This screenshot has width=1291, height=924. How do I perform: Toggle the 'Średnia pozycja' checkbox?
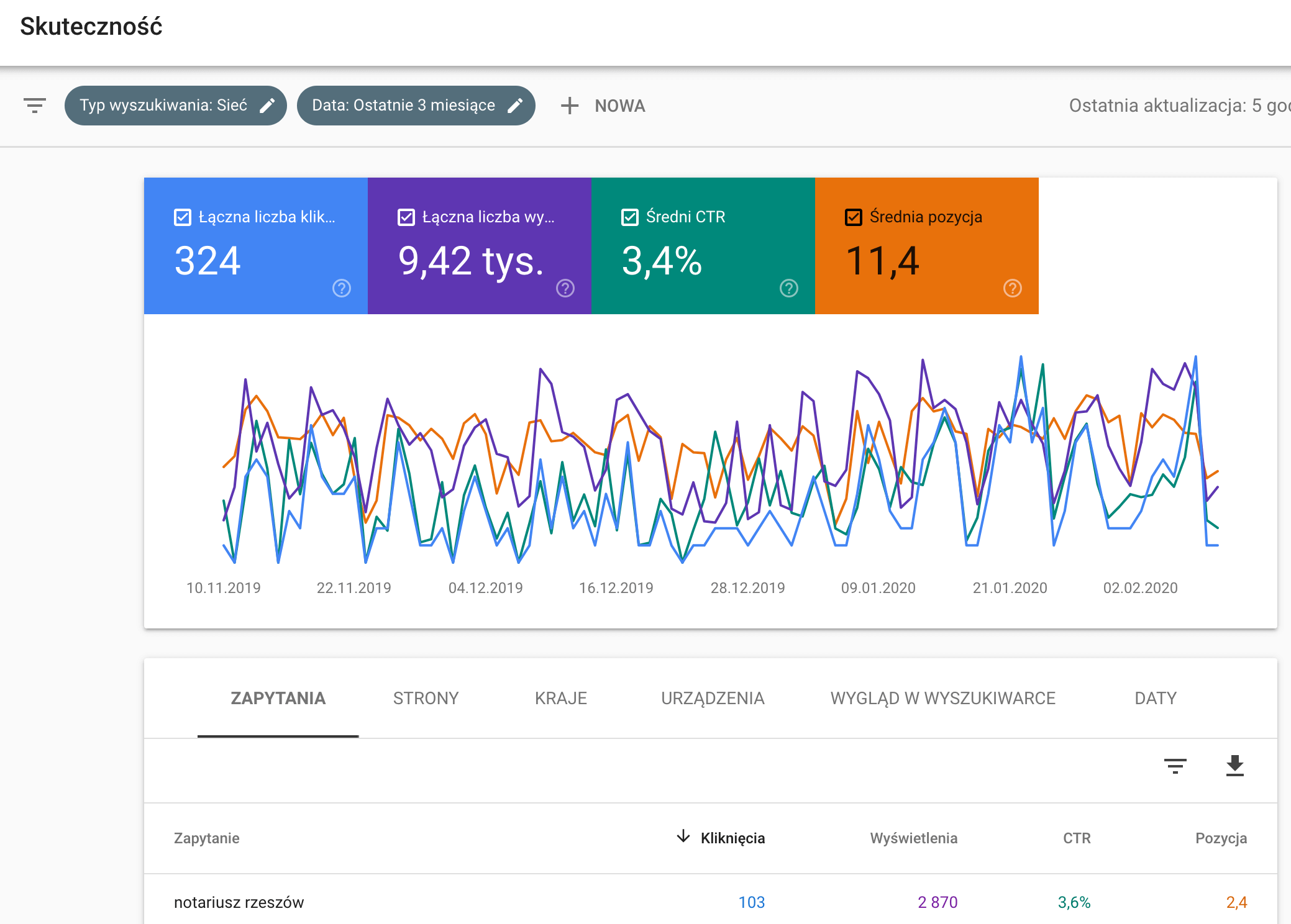point(854,217)
